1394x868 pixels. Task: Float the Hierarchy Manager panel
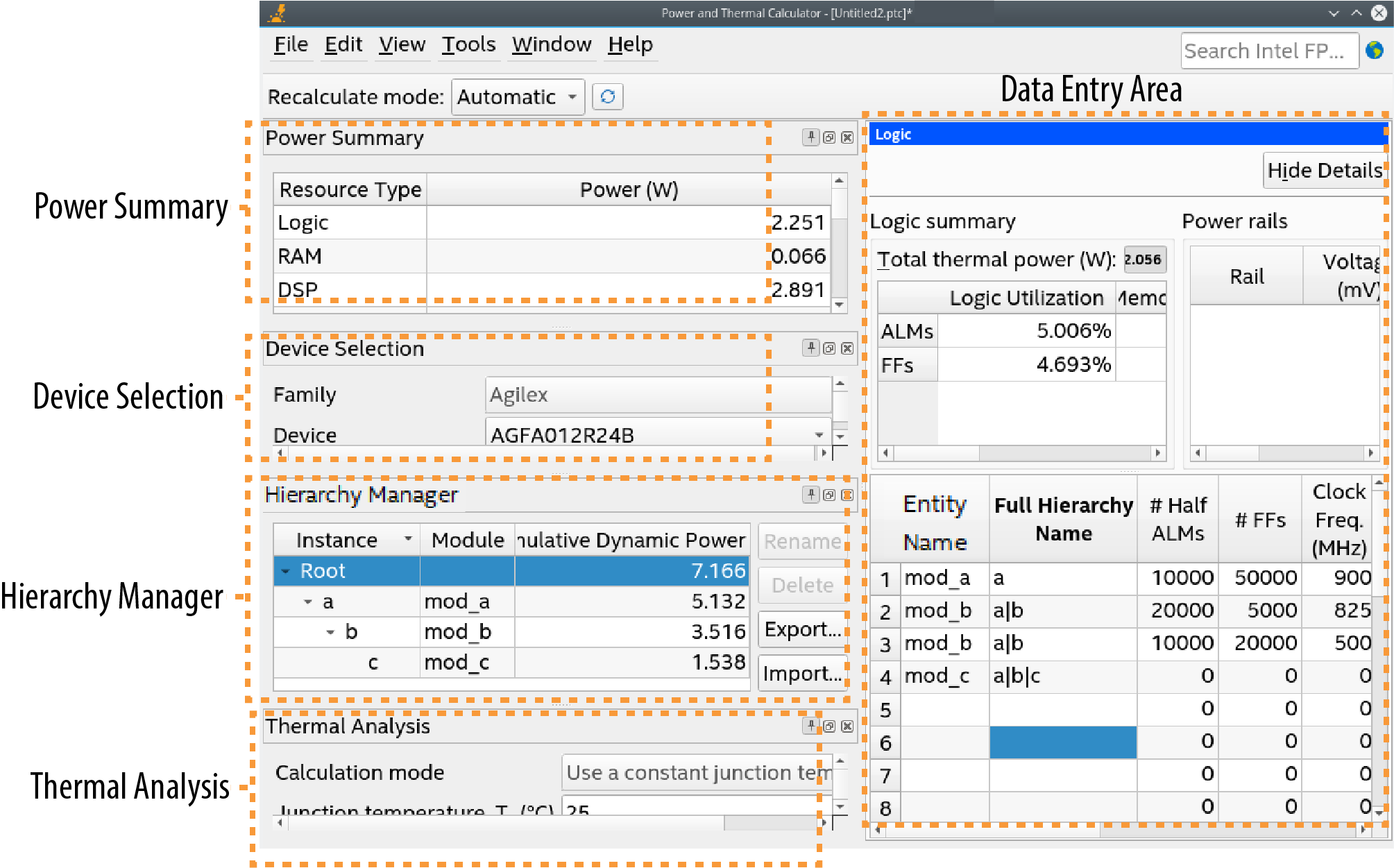coord(828,495)
